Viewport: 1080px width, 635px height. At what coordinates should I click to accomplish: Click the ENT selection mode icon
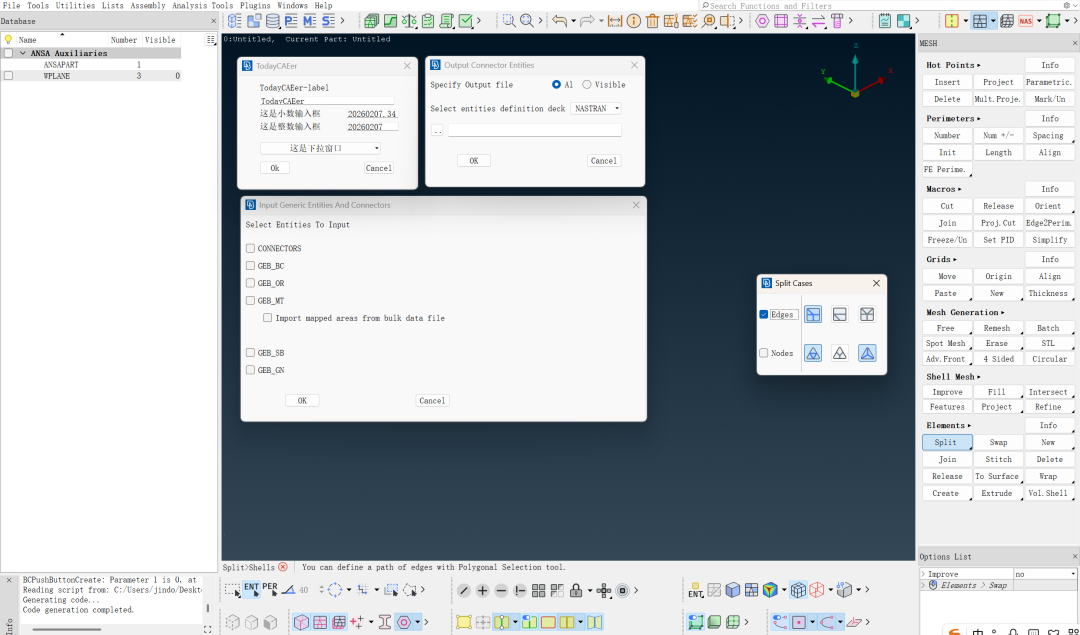251,590
